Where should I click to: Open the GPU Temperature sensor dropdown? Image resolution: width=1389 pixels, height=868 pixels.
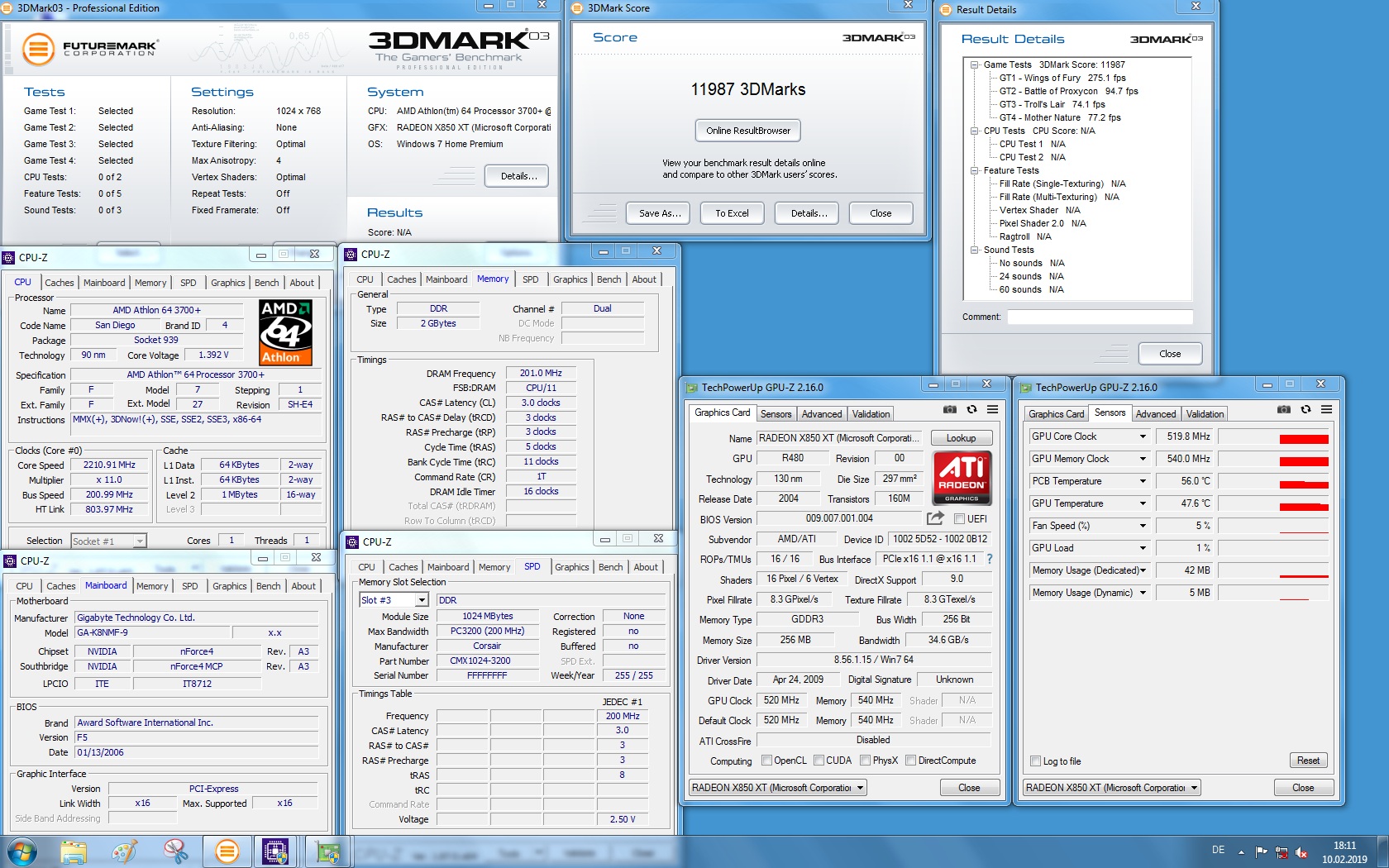[1143, 503]
